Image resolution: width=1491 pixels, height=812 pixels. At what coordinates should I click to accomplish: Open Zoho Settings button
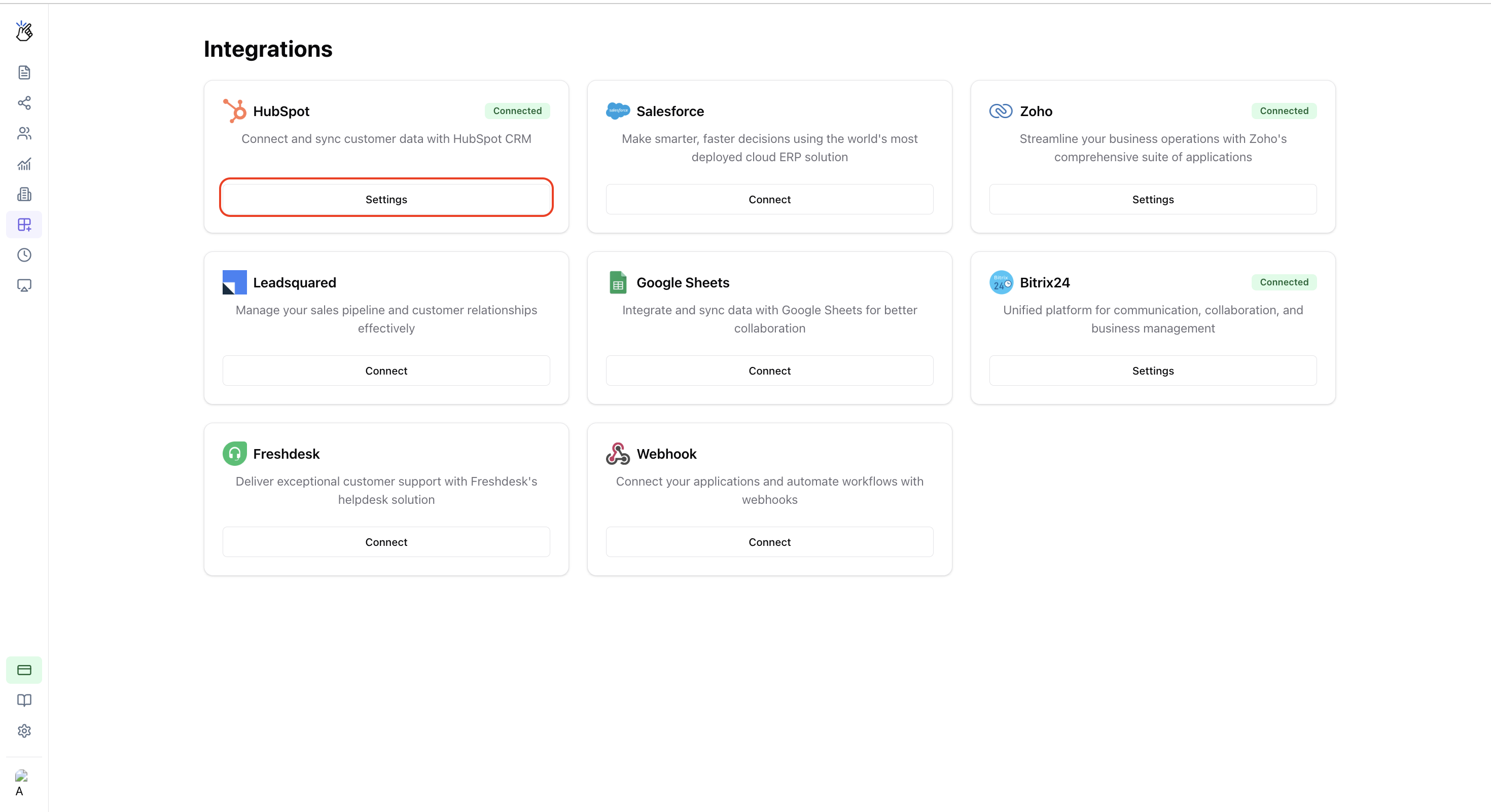point(1152,200)
